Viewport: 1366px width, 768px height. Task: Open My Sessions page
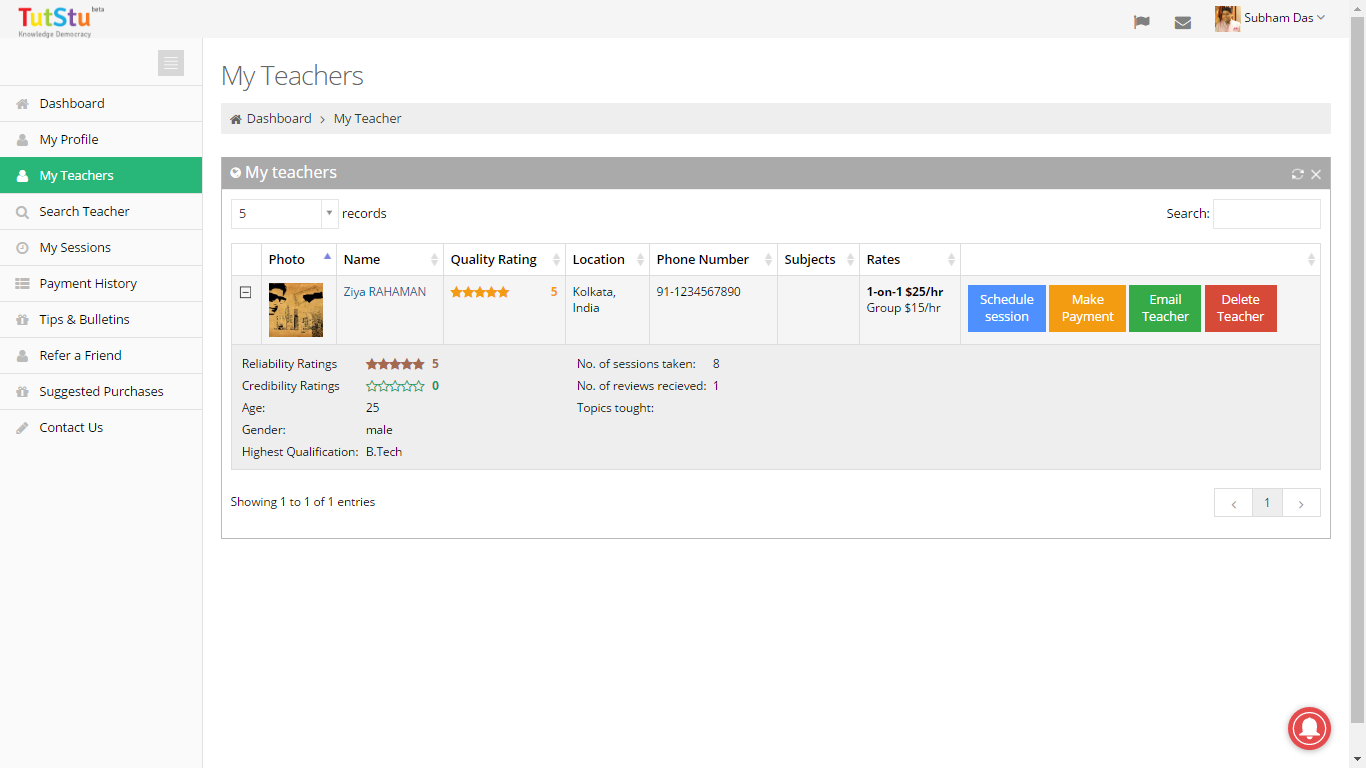pos(101,248)
